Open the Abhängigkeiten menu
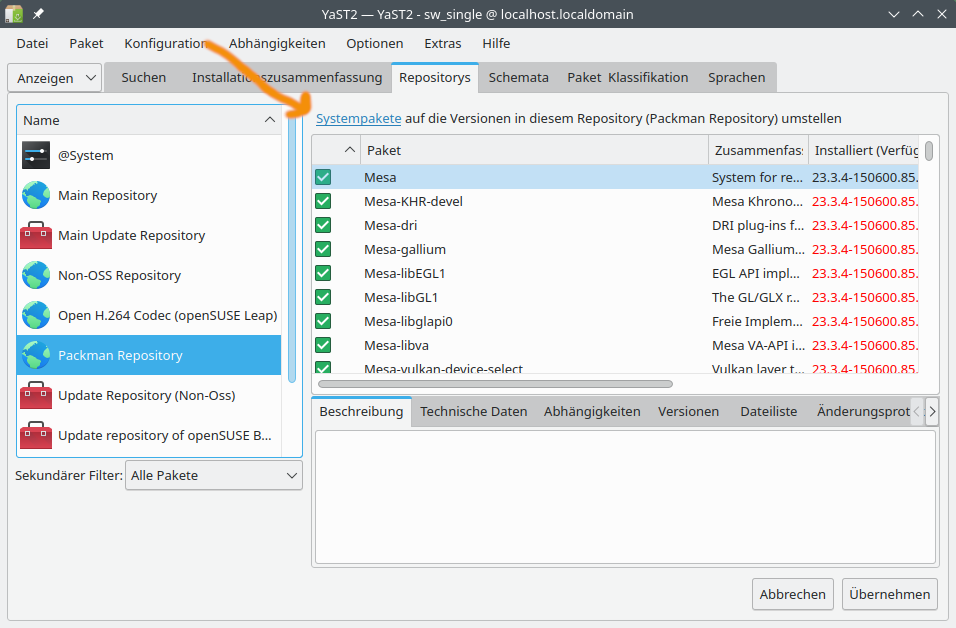 coord(277,43)
